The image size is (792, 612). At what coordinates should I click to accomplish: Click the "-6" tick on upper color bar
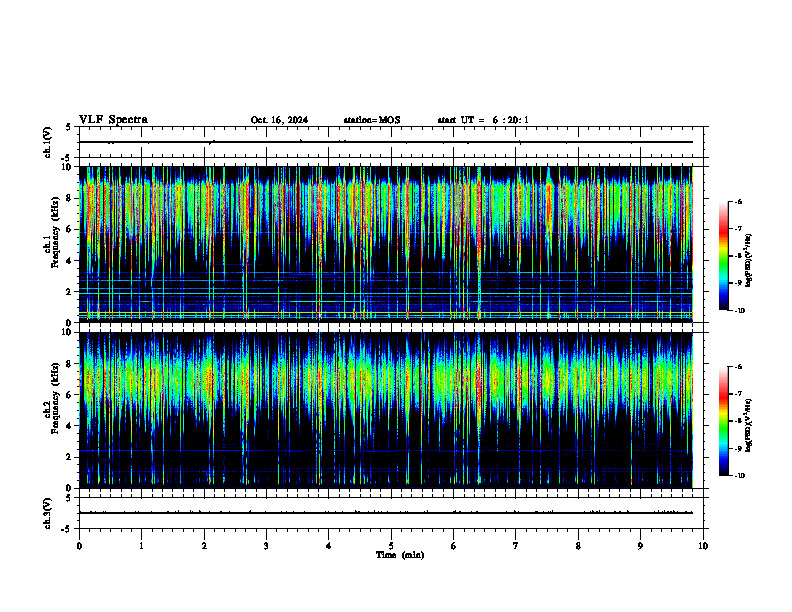(738, 201)
